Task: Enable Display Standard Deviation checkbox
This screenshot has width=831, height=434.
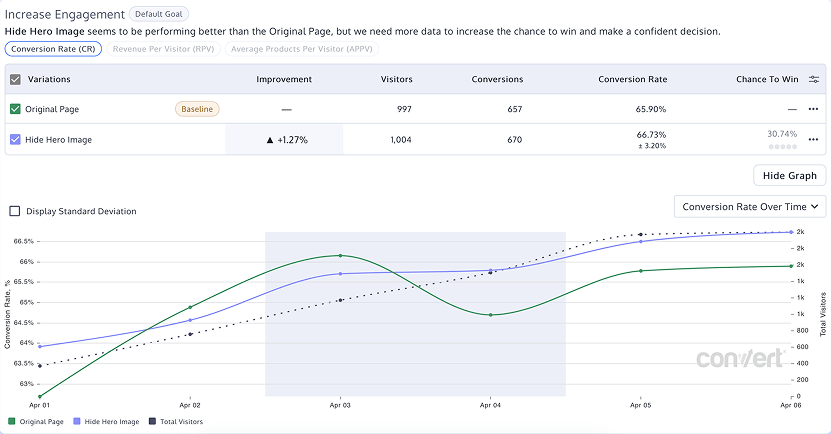Action: tap(14, 211)
